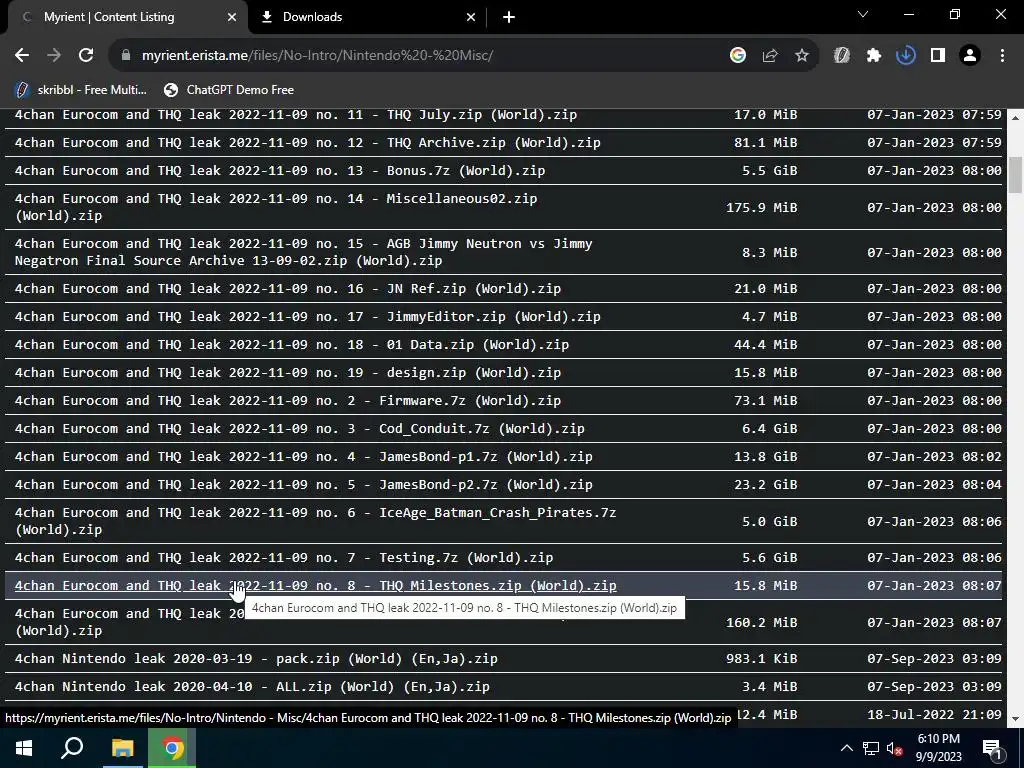Select the 983.1 KiB size cell
1024x768 pixels.
[761, 659]
